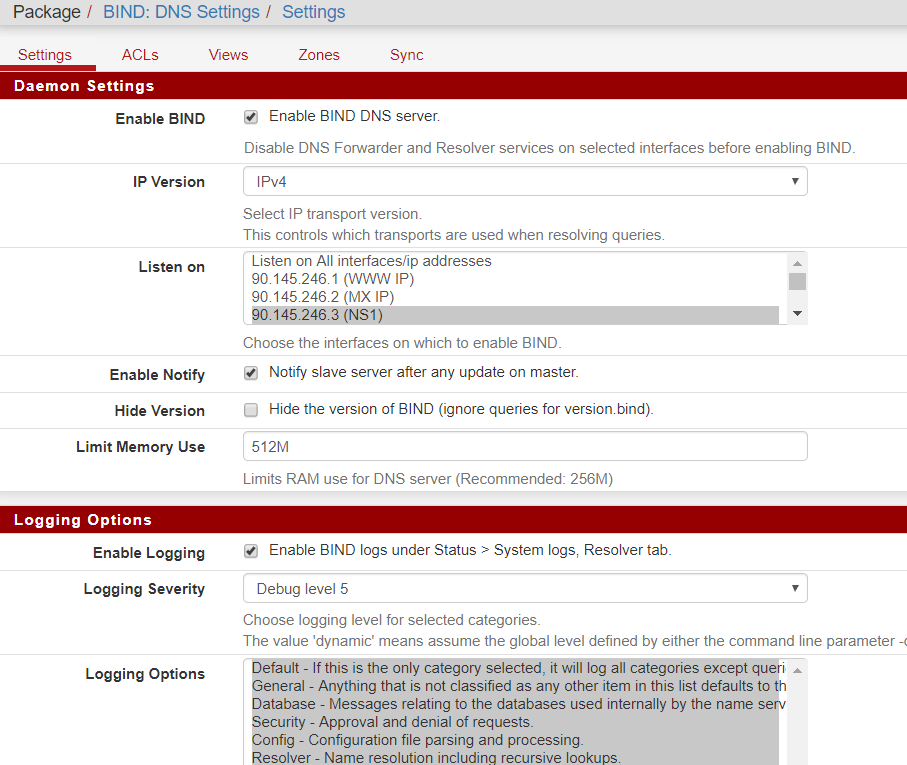
Task: Select the Security logging category option
Action: click(515, 722)
